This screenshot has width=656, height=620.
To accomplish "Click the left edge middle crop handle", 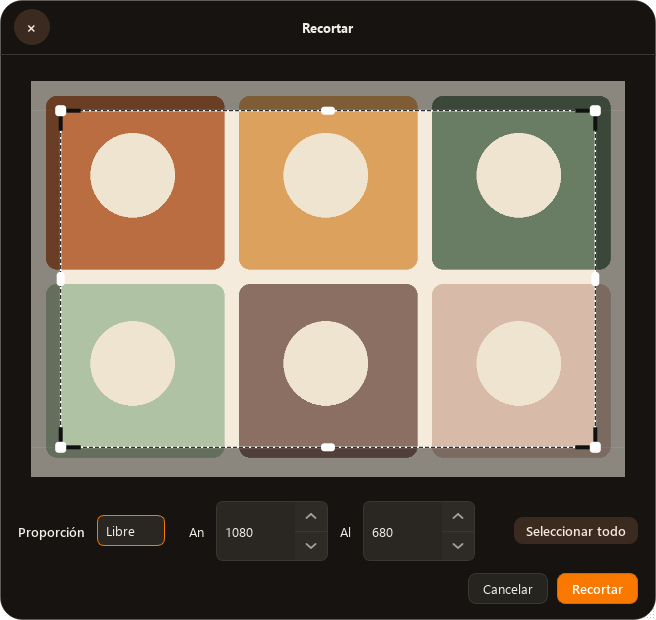I will point(61,279).
